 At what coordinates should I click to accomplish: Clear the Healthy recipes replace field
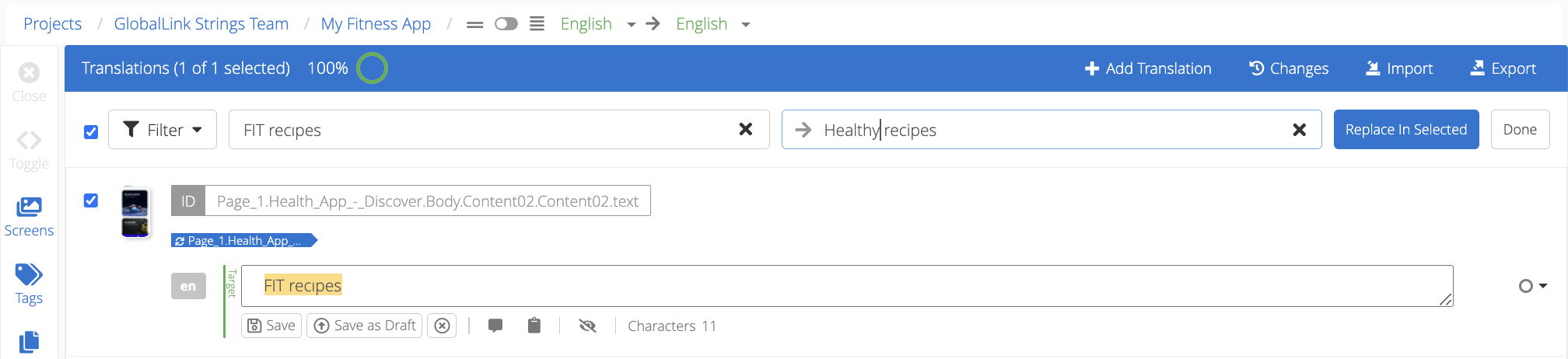pos(1299,130)
